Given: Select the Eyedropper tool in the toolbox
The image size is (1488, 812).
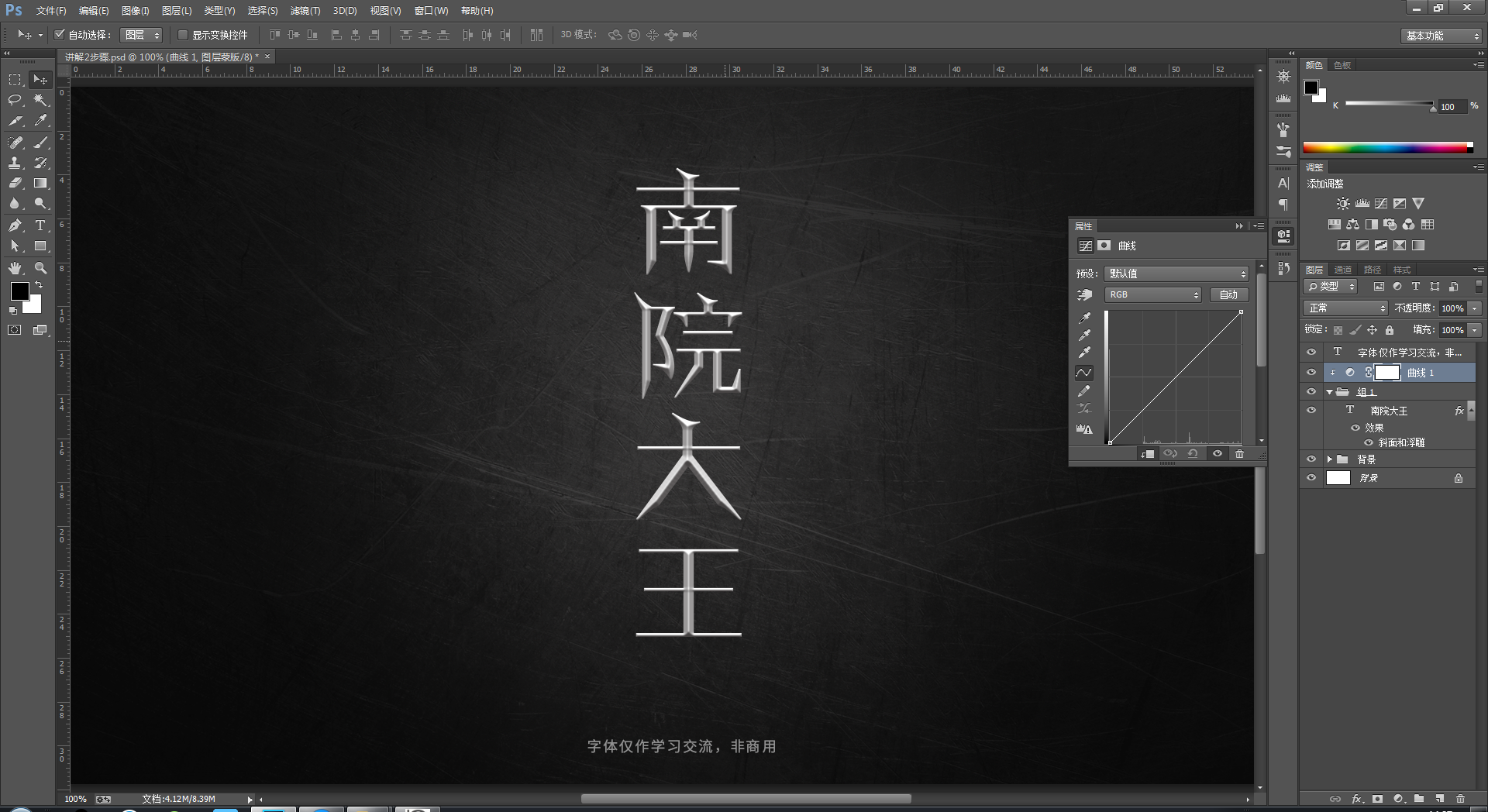Looking at the screenshot, I should tap(40, 121).
